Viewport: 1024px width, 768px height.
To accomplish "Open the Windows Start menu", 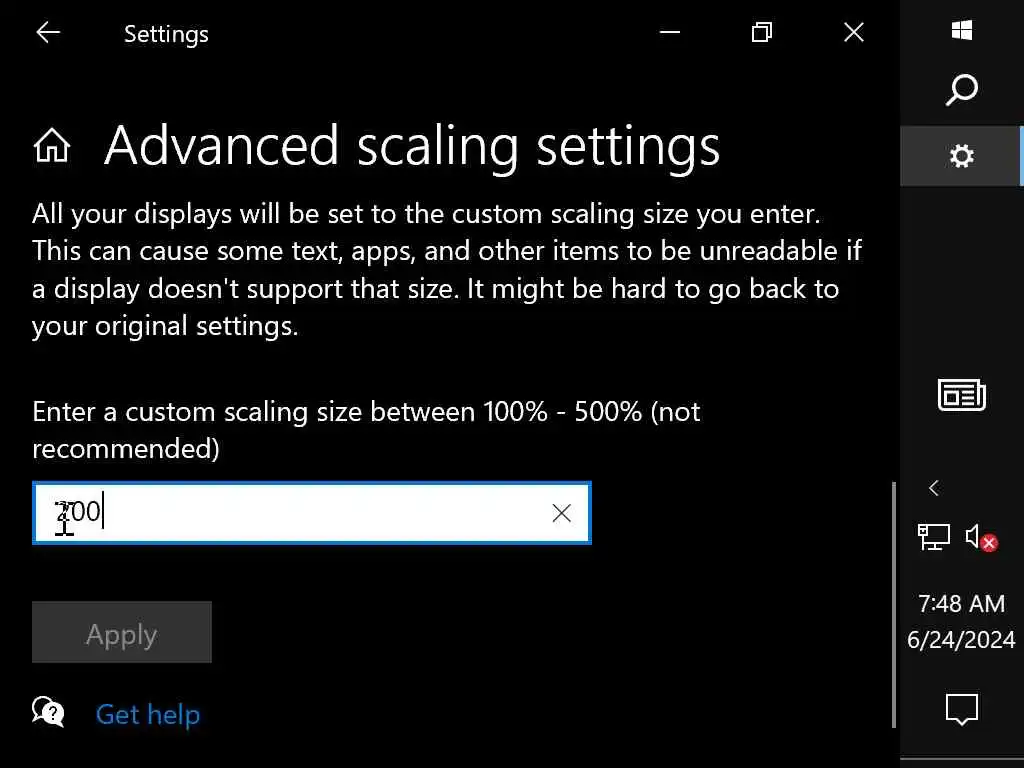I will (x=962, y=31).
